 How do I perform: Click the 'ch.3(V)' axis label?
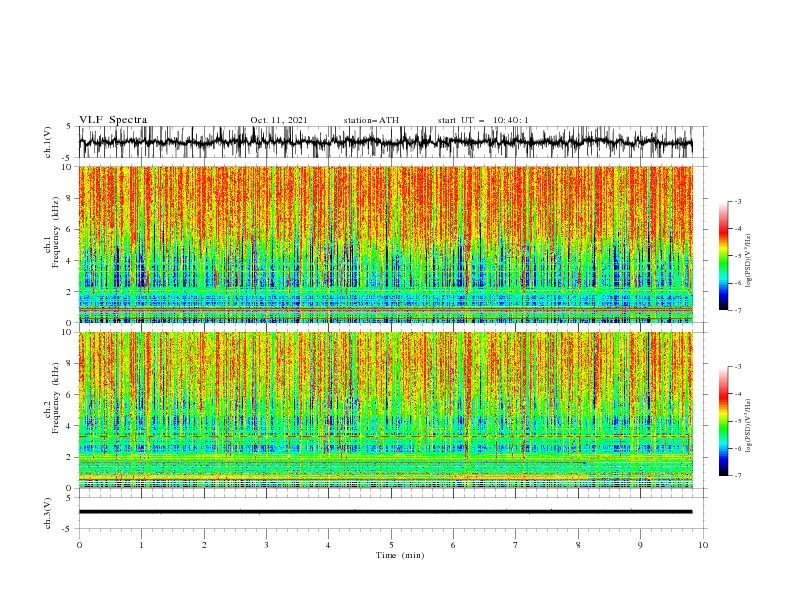coord(48,513)
